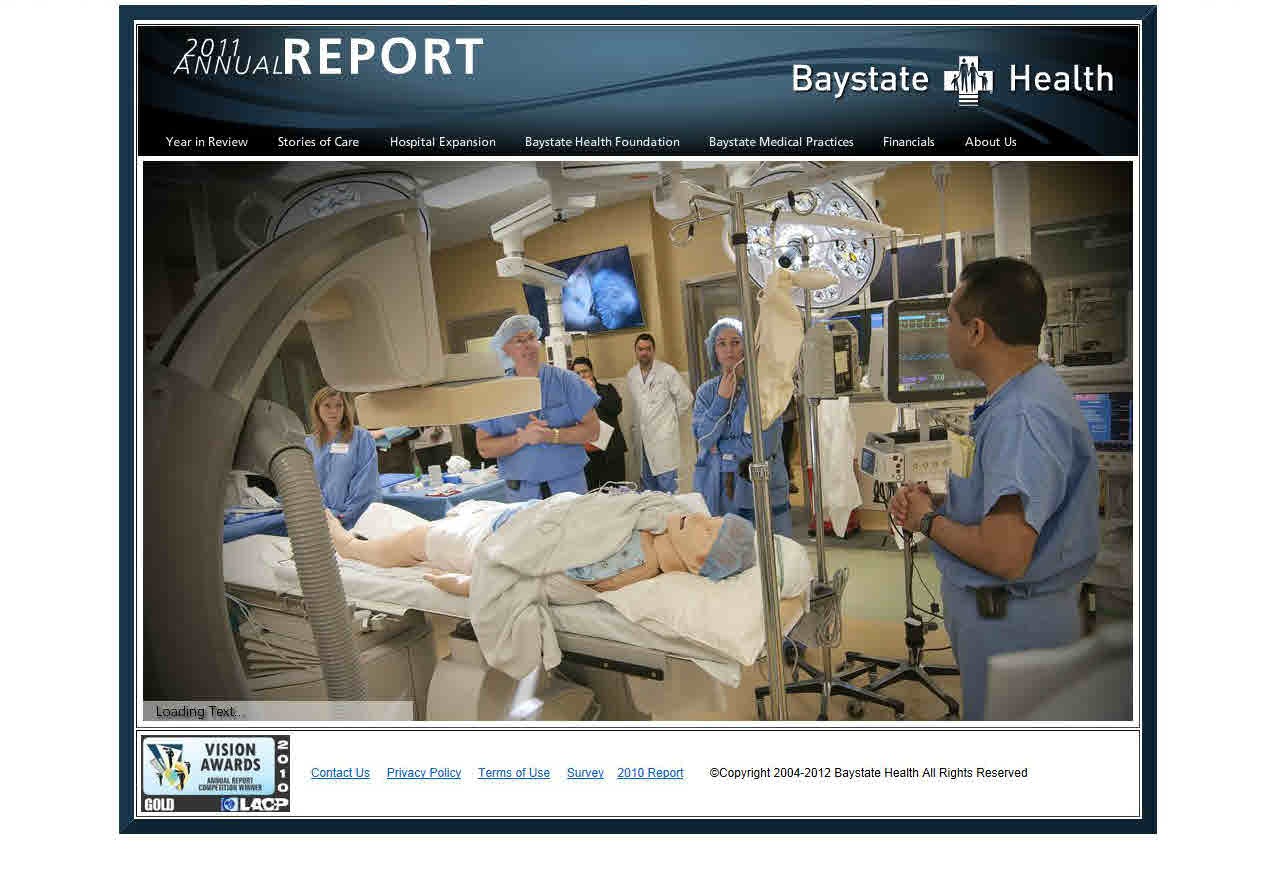The height and width of the screenshot is (880, 1276).
Task: Click the LACP logo inside the award badge
Action: pos(254,804)
